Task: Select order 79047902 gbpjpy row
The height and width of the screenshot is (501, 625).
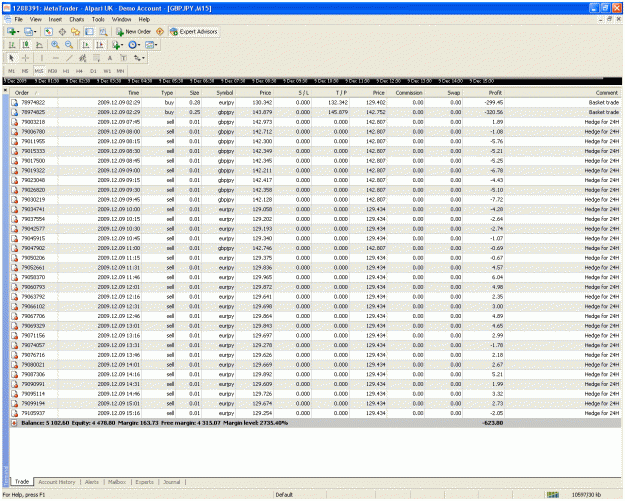Action: 315,248
